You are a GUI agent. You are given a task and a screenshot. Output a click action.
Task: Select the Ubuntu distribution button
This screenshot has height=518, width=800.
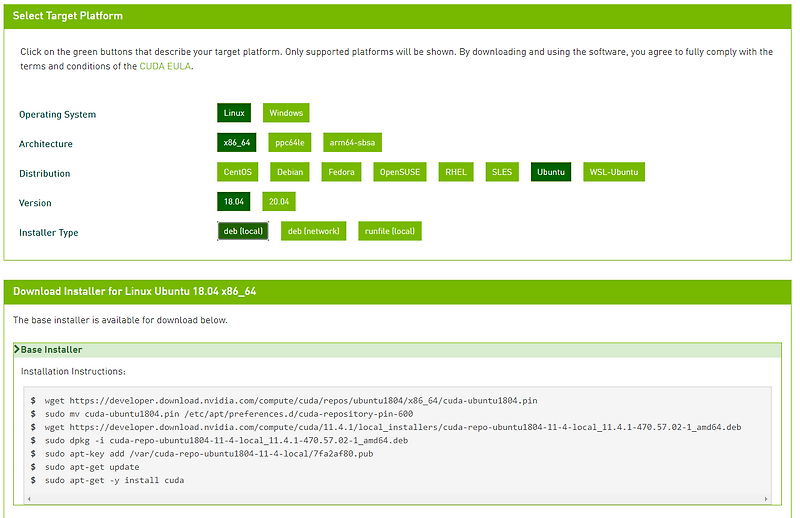[x=551, y=172]
